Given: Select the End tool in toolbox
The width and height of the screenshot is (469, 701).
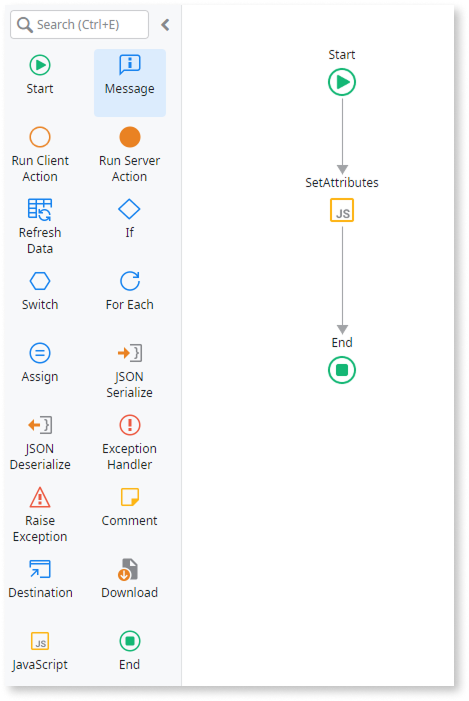Looking at the screenshot, I should point(130,650).
